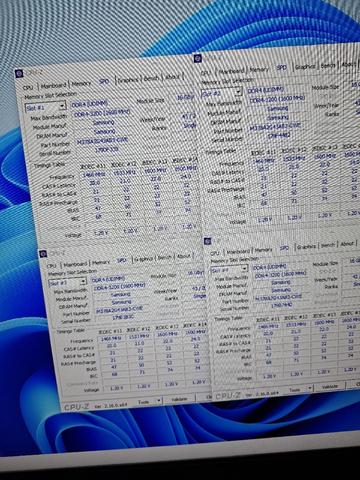Click the Serial Number field in the Slot #4 window
The height and width of the screenshot is (480, 360).
tap(282, 304)
